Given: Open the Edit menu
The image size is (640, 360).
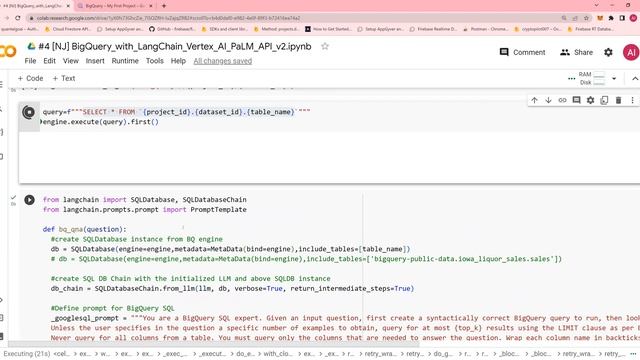Looking at the screenshot, I should (x=49, y=61).
